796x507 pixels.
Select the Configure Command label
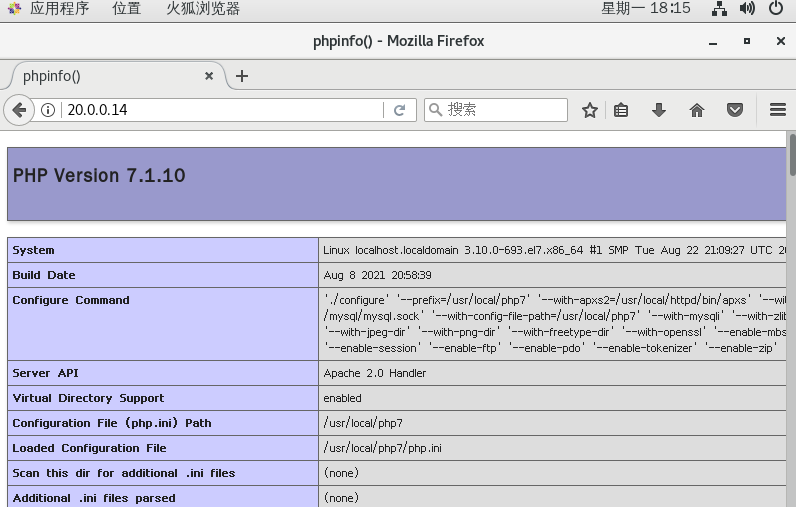[71, 300]
